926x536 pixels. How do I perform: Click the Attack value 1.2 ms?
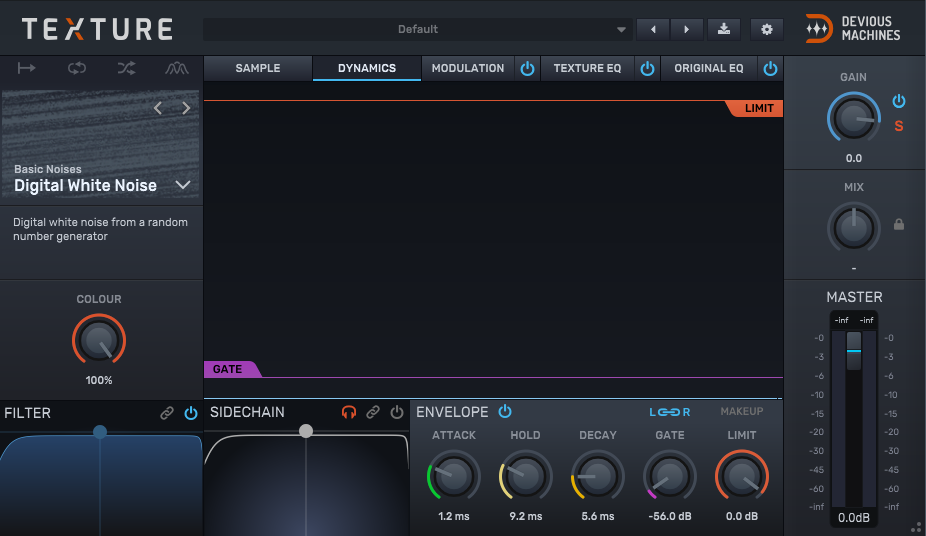coord(454,516)
